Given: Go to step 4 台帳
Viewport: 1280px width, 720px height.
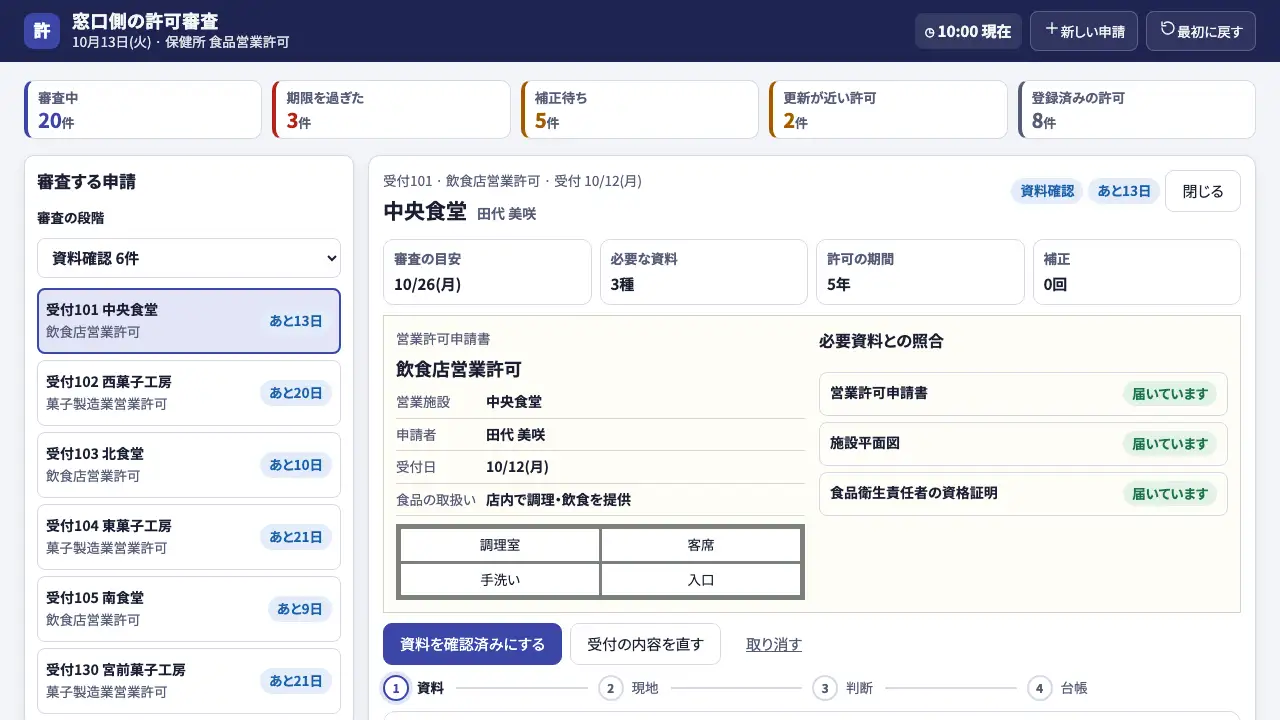Looking at the screenshot, I should tap(1057, 688).
